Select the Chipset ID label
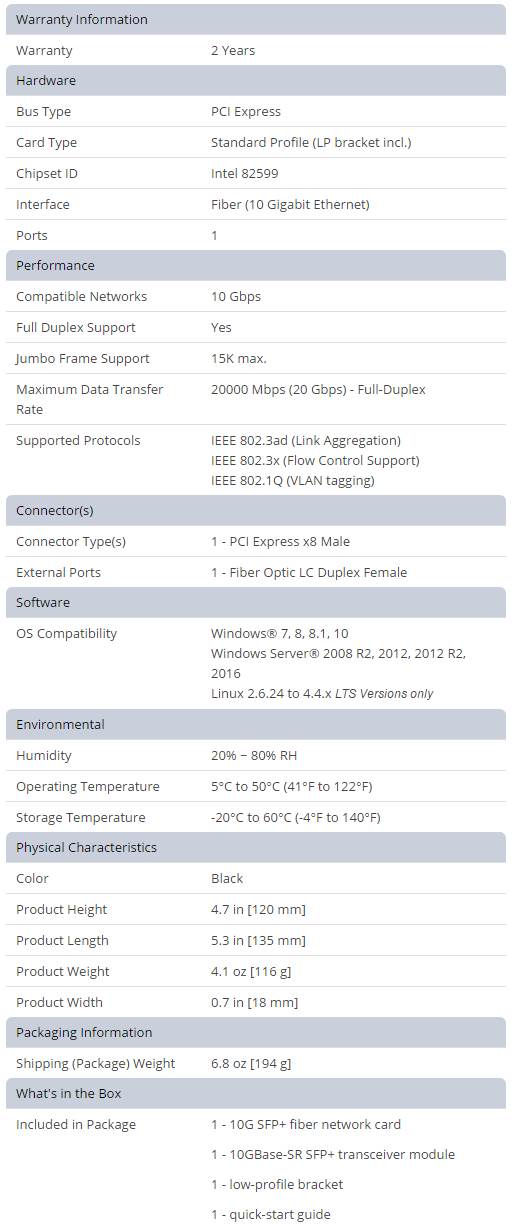This screenshot has width=513, height=1226. click(47, 173)
